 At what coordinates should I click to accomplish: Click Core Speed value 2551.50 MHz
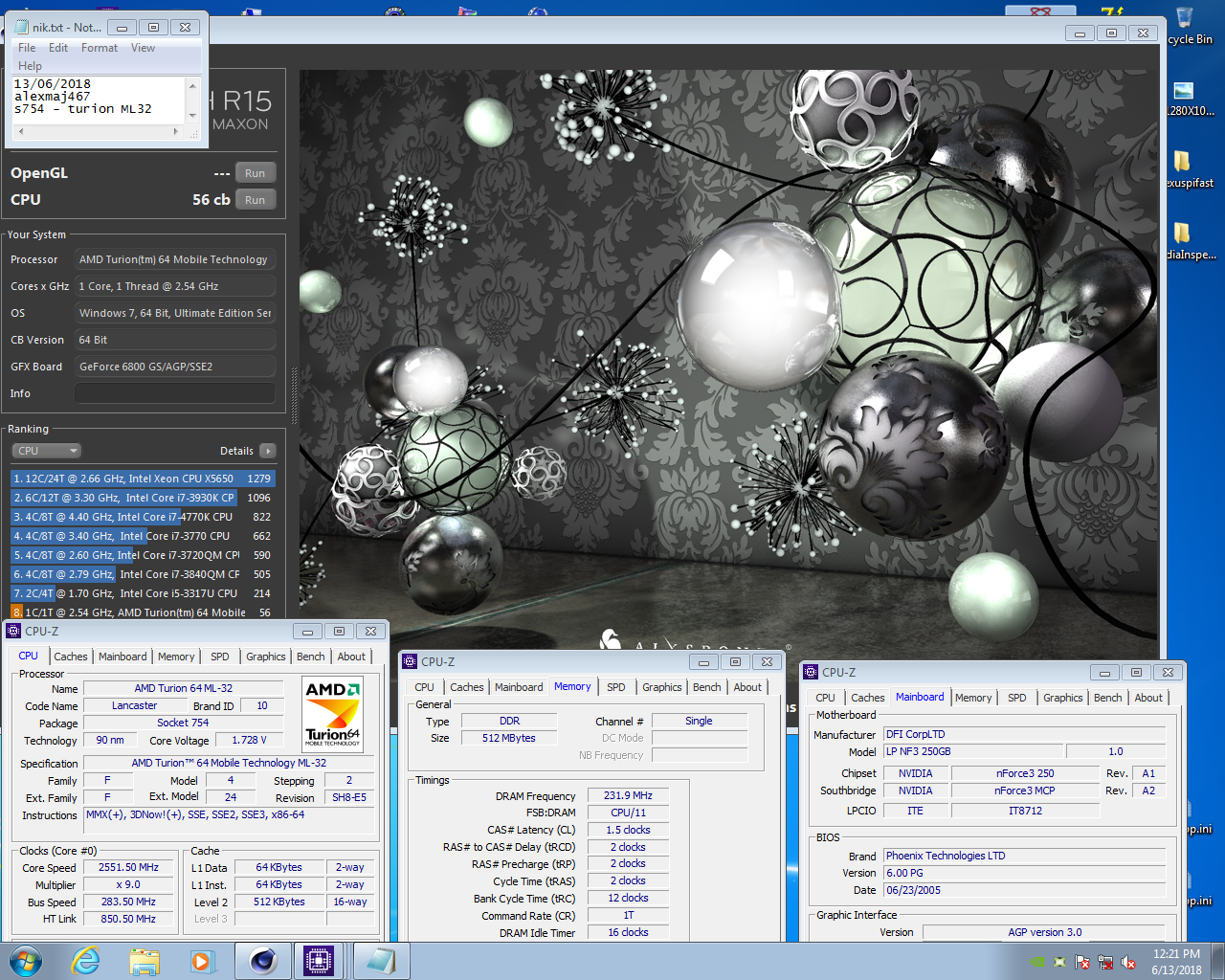coord(128,867)
